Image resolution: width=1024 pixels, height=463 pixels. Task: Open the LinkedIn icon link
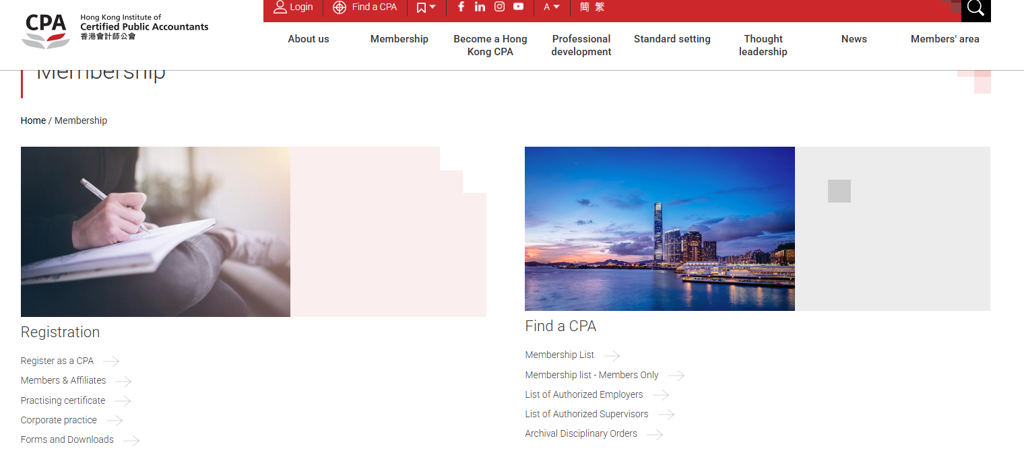(480, 7)
